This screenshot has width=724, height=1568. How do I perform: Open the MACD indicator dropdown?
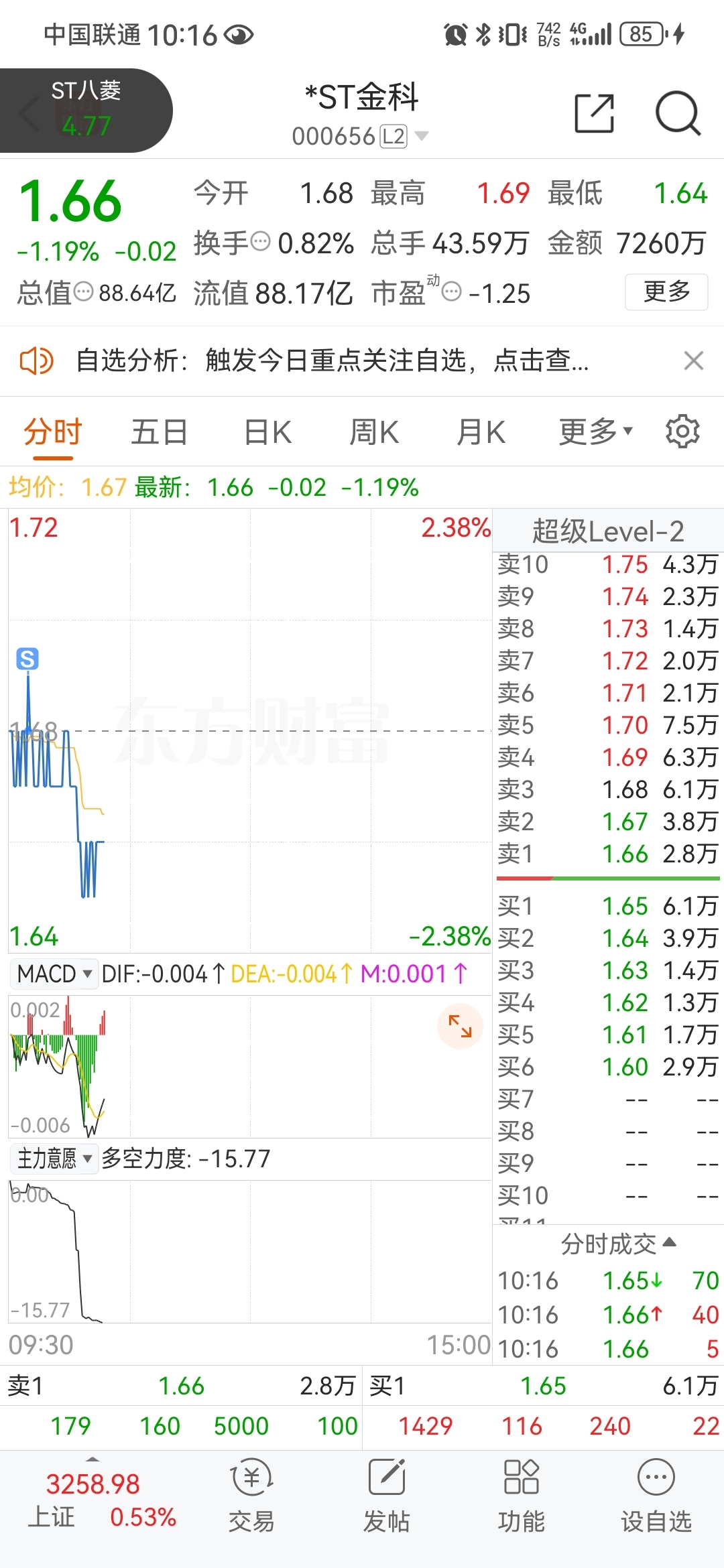54,974
